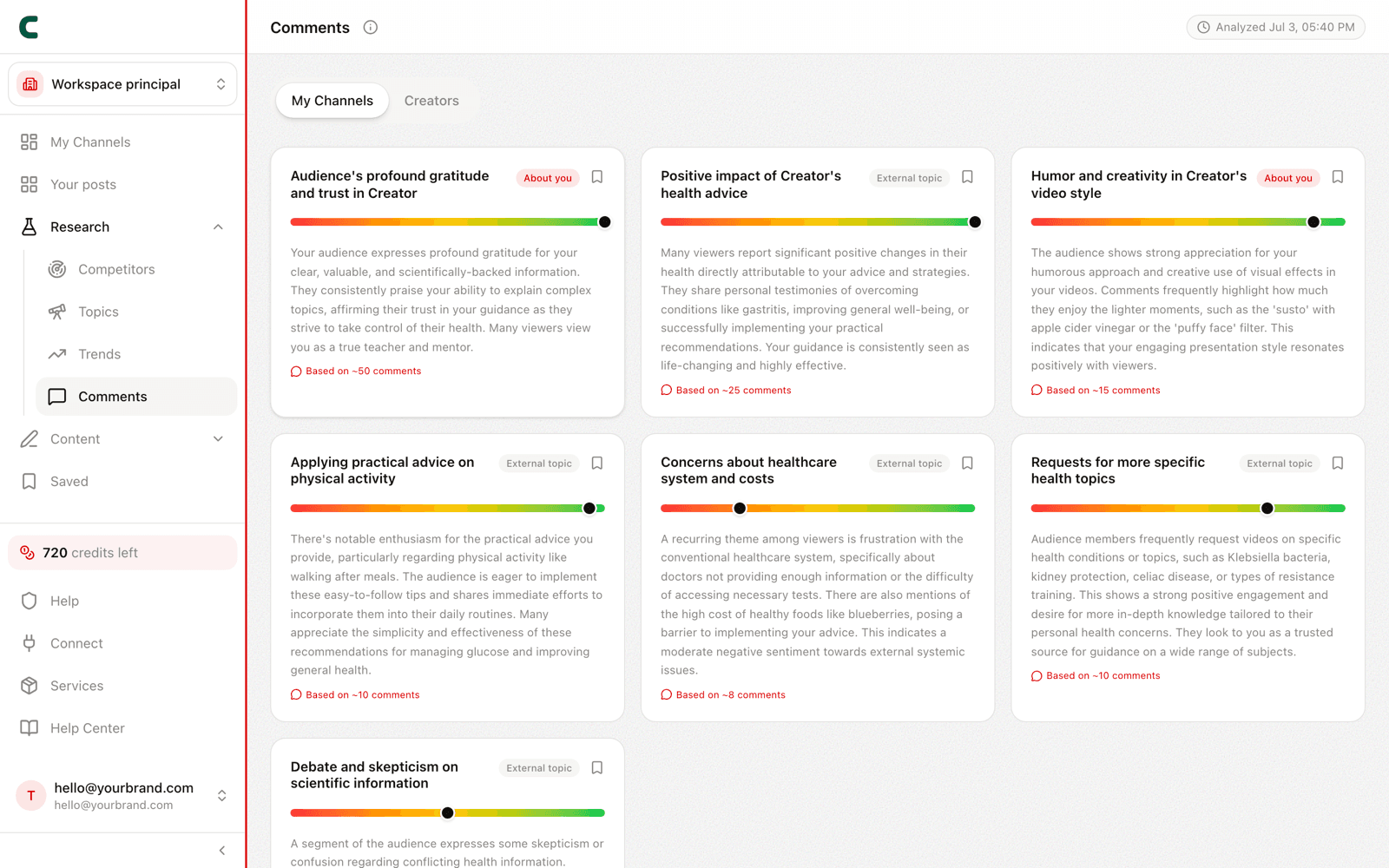This screenshot has width=1389, height=868.
Task: Bookmark the Audience's profound gratitude card
Action: point(597,177)
